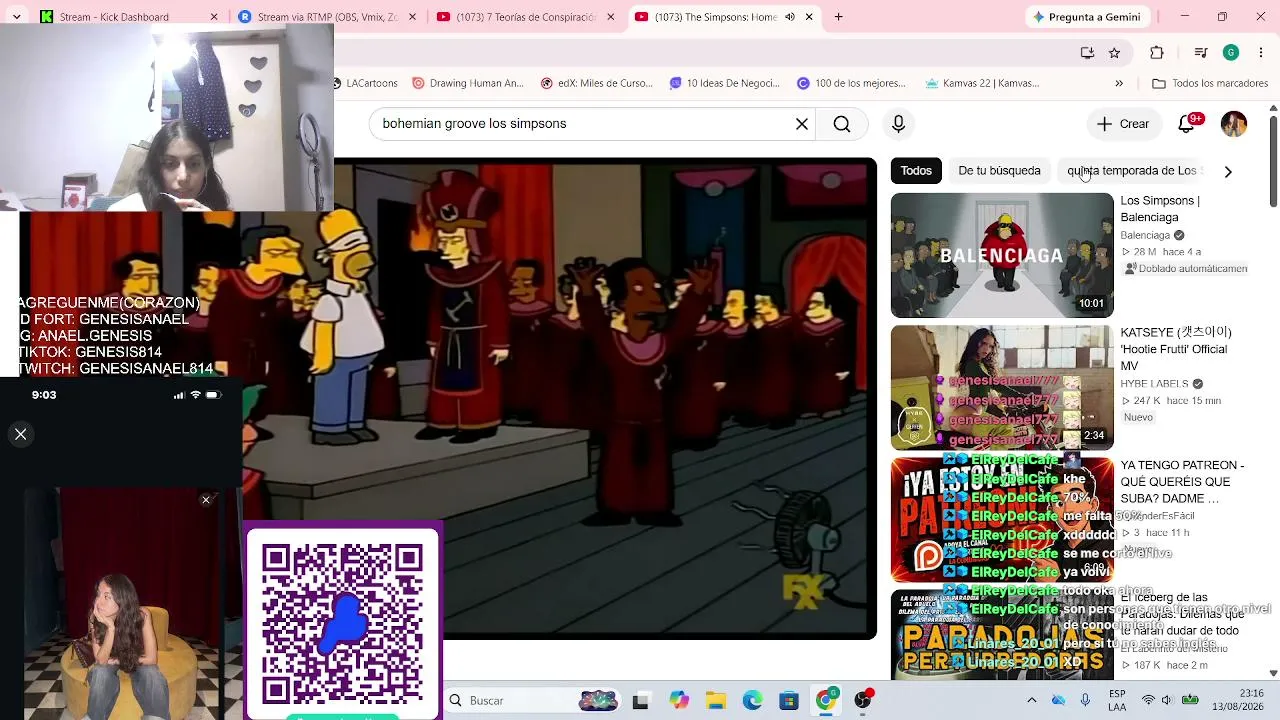Open Microsoft Edge from the taskbar
This screenshot has height=720, width=1280.
(x=752, y=701)
